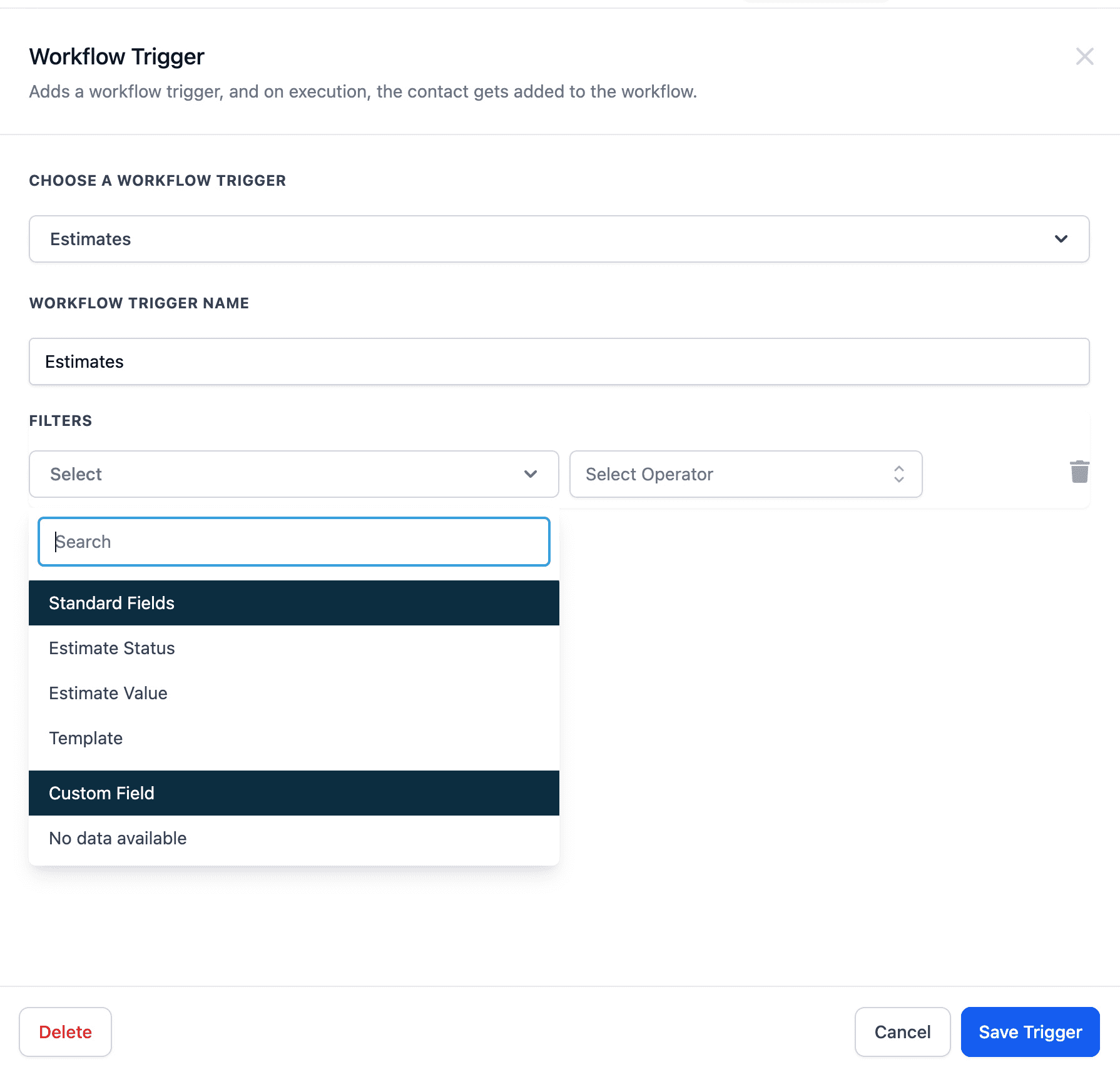Cancel the trigger changes
Viewport: 1120px width, 1077px height.
902,1032
